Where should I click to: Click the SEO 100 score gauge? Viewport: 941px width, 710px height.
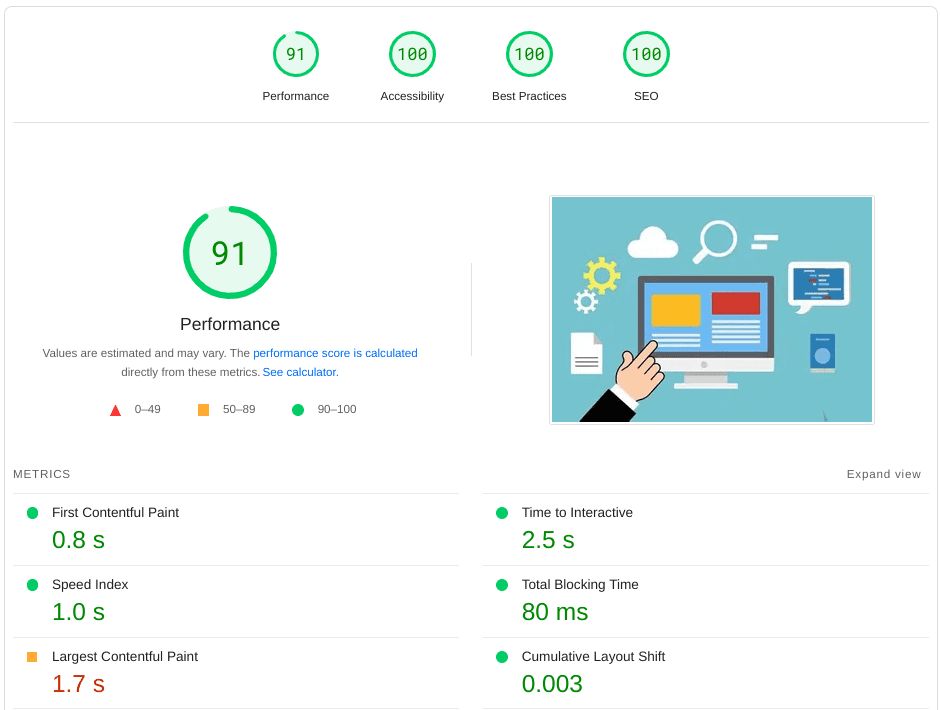coord(646,54)
